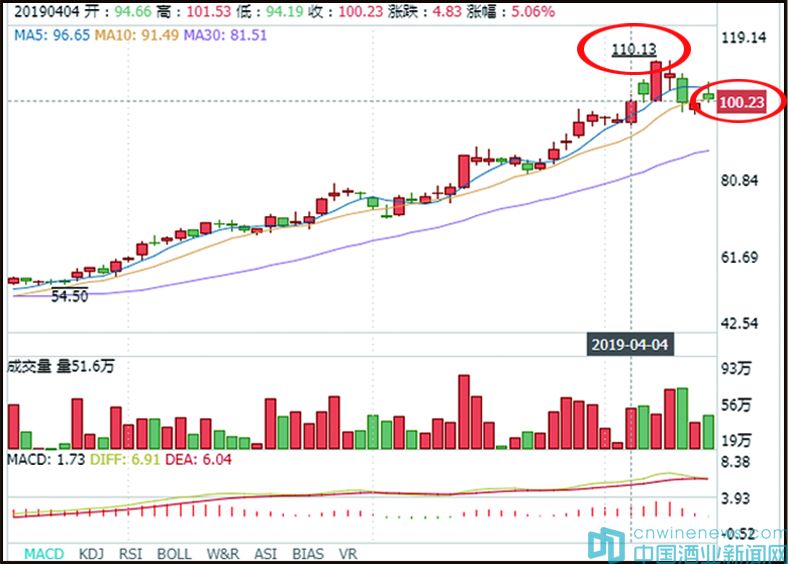Open the BIAS indicator tab

pyautogui.click(x=308, y=553)
